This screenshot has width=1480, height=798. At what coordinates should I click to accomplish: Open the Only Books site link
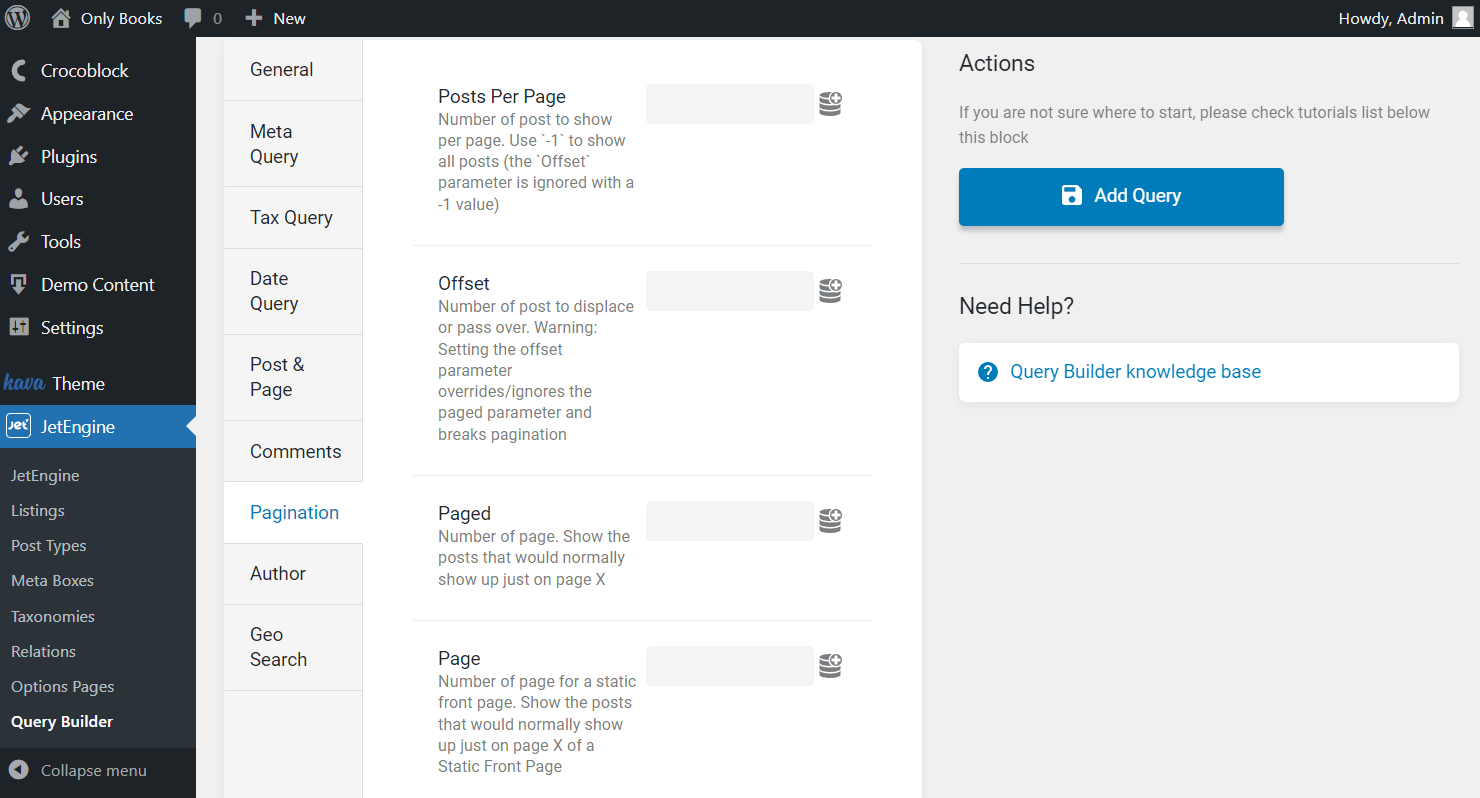[106, 18]
